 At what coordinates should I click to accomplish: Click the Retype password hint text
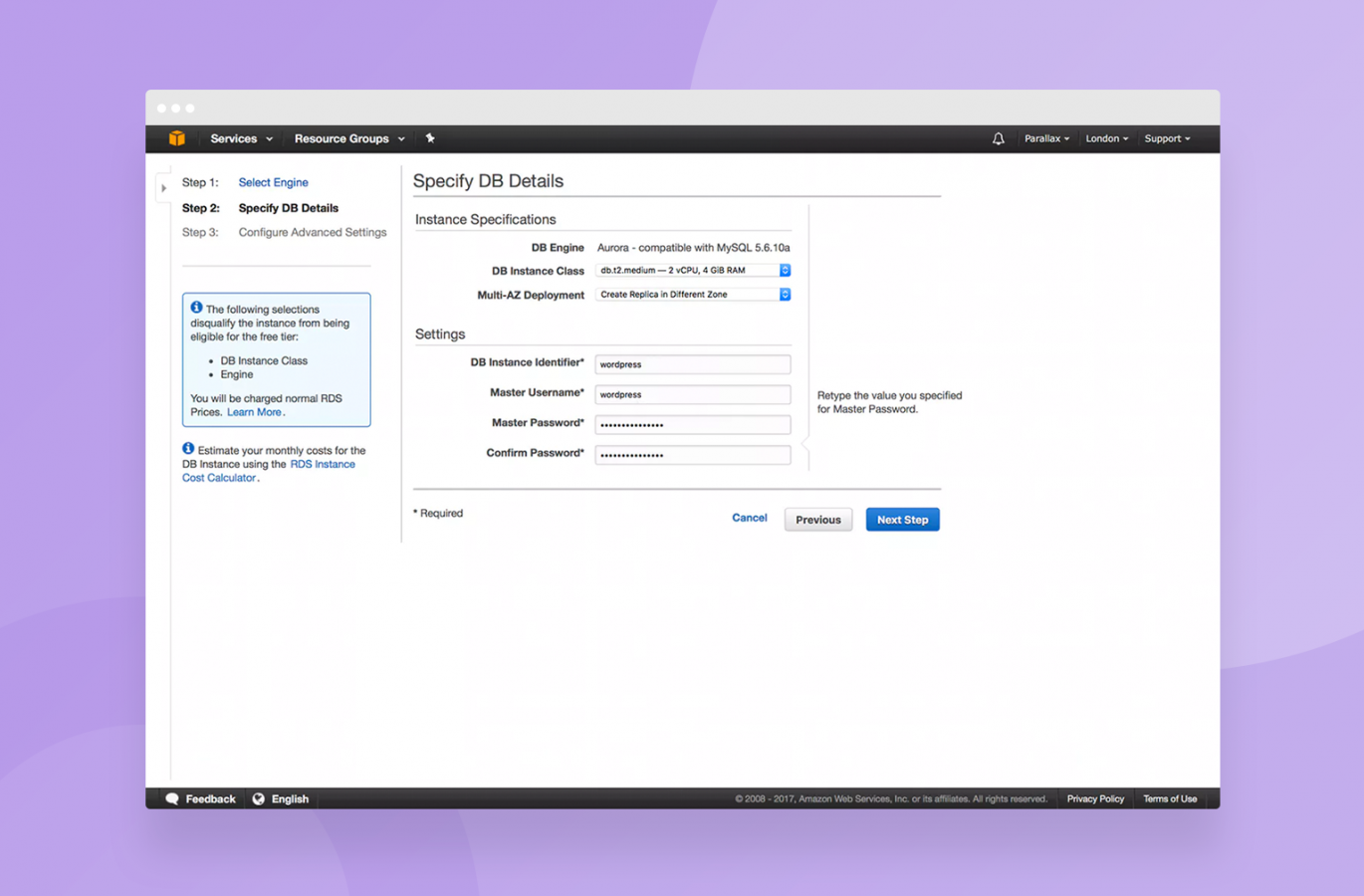[x=889, y=402]
